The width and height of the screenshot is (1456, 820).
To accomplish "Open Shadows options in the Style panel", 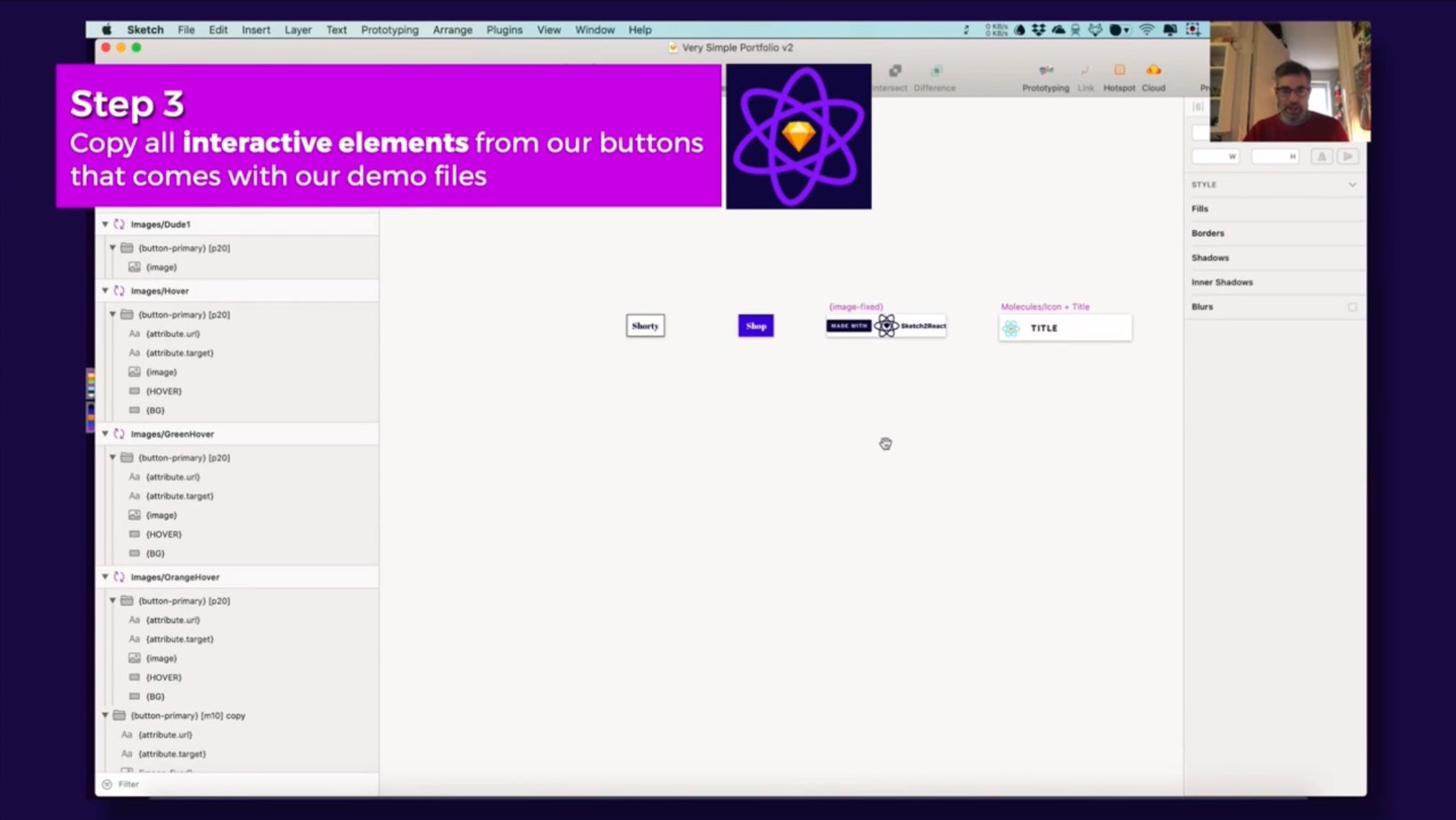I will click(1210, 257).
